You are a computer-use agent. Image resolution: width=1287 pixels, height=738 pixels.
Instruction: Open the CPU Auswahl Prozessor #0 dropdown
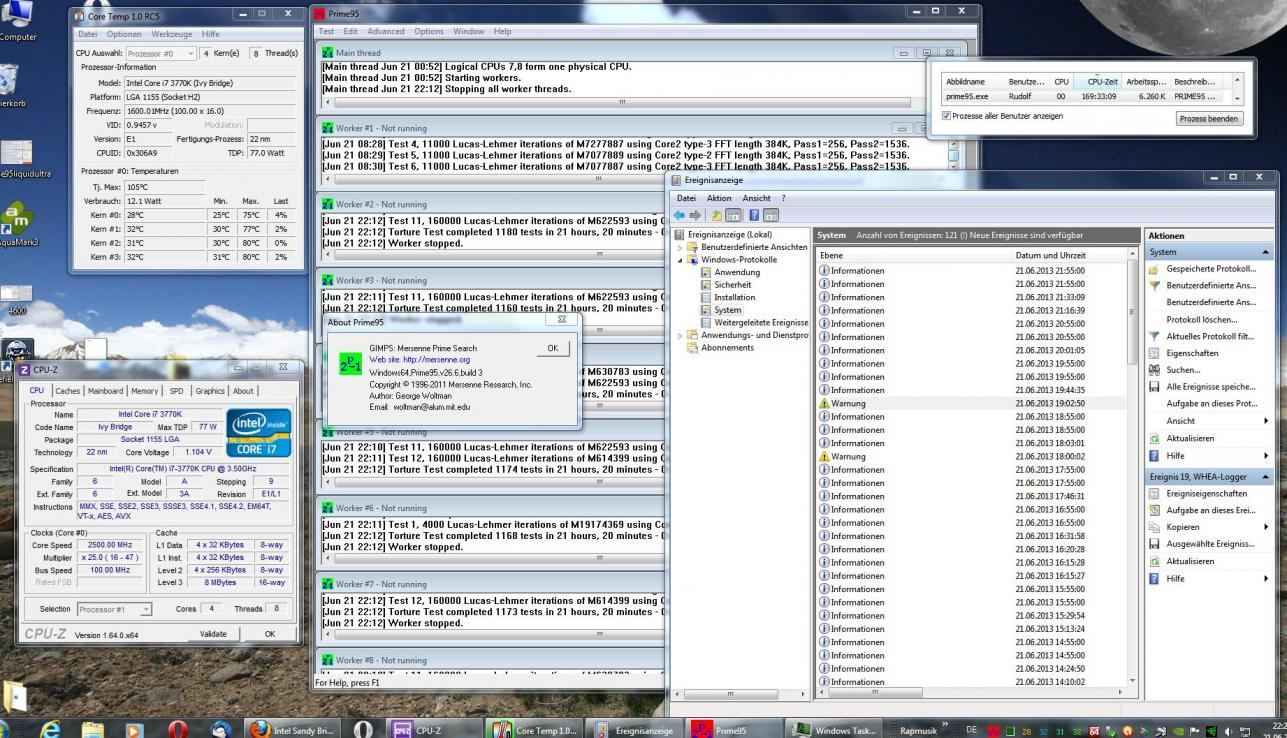click(160, 53)
